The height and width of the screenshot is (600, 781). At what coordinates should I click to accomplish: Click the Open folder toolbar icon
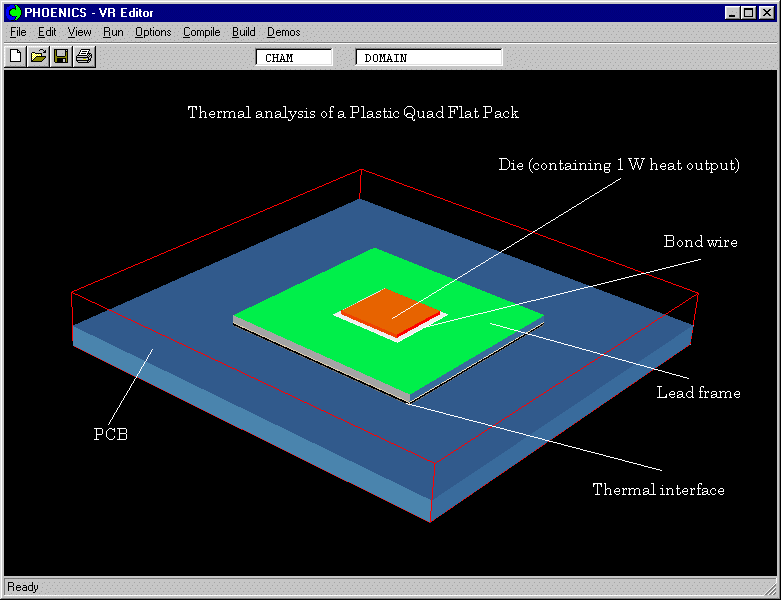38,57
